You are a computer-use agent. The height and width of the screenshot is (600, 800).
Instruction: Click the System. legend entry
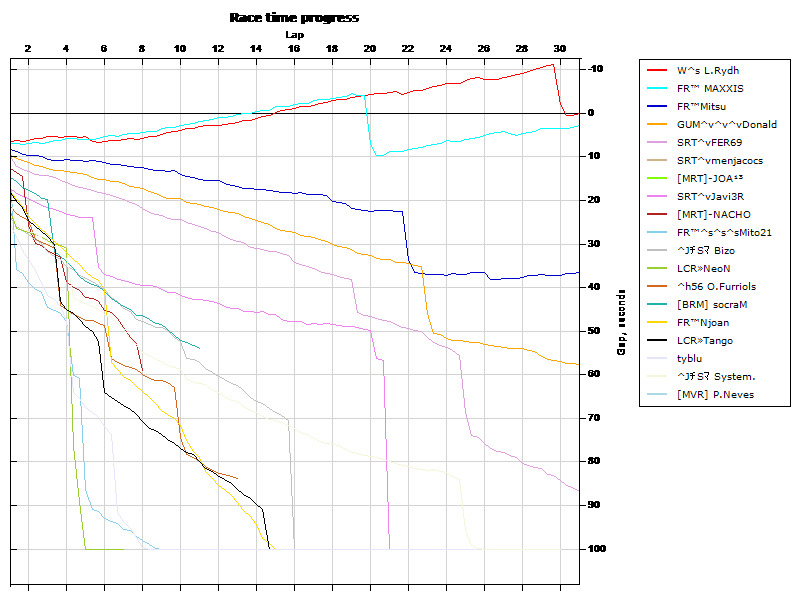click(x=716, y=377)
